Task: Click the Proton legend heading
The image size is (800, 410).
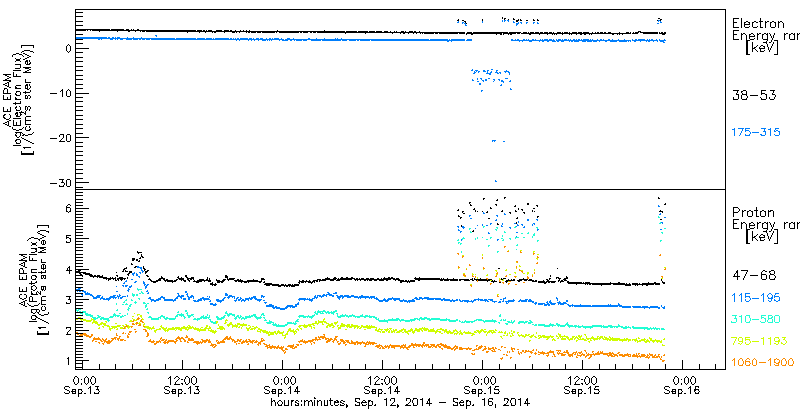Action: pos(753,213)
